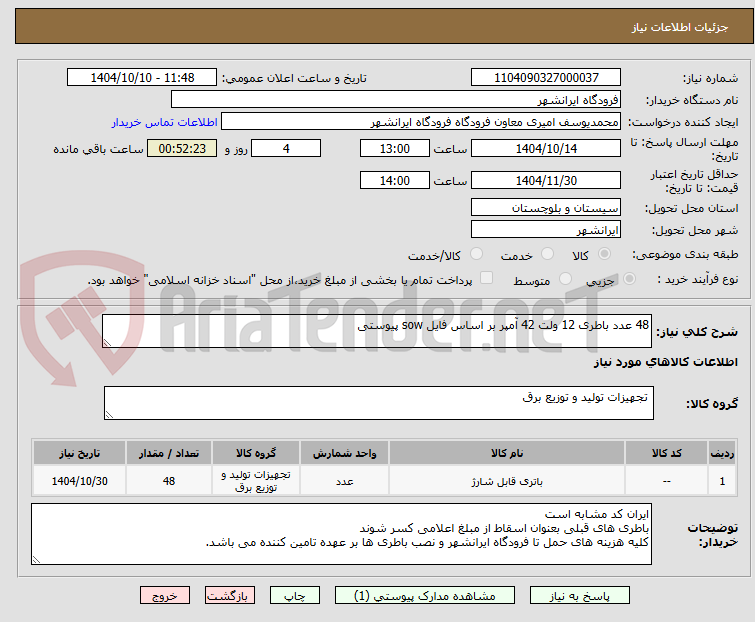Click the row number cell 1
Screen dimensions: 755x622
[x=722, y=480]
